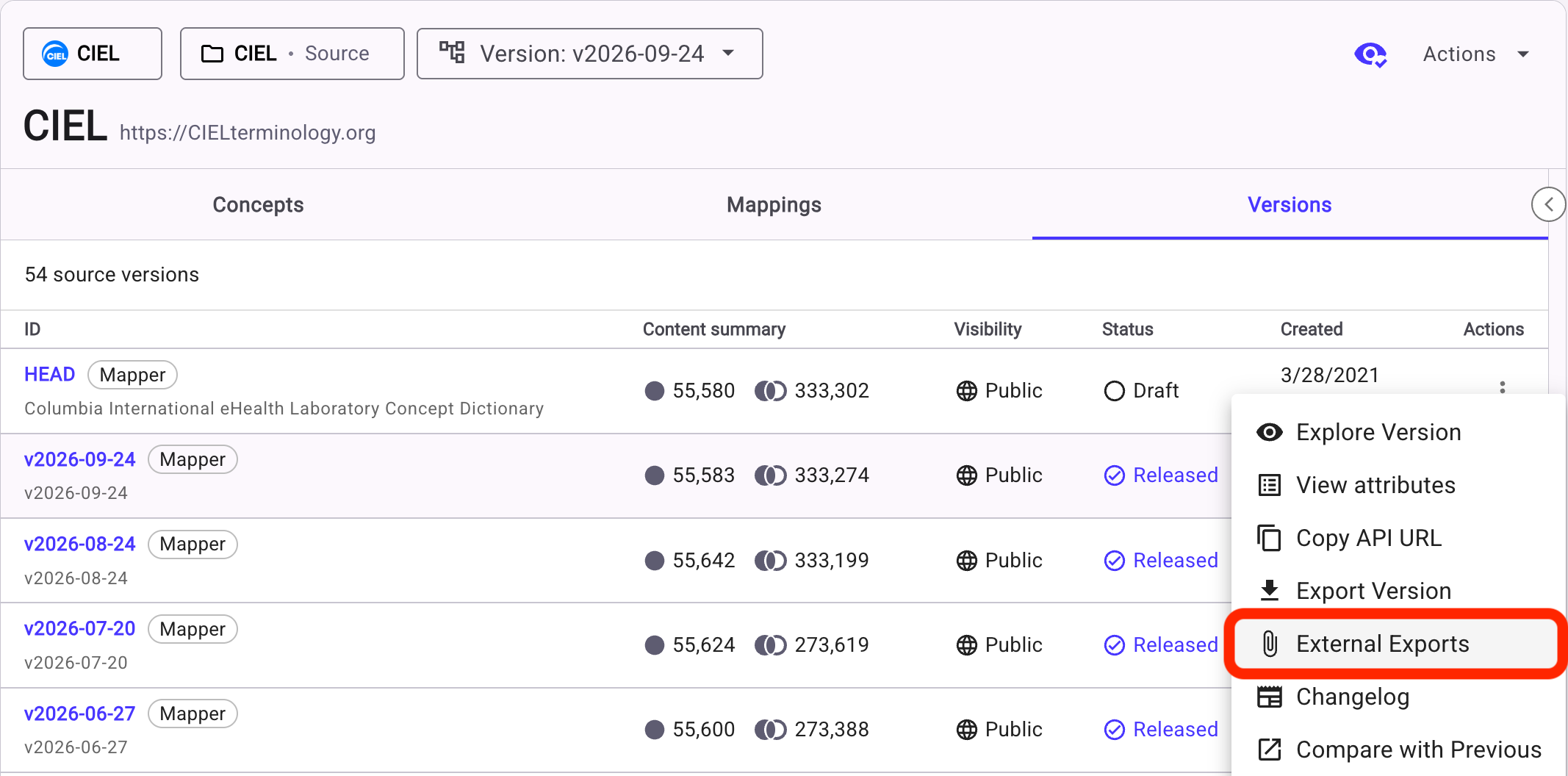Click the Public globe icon in HEAD row
Viewport: 1568px width, 776px height.
(x=967, y=391)
